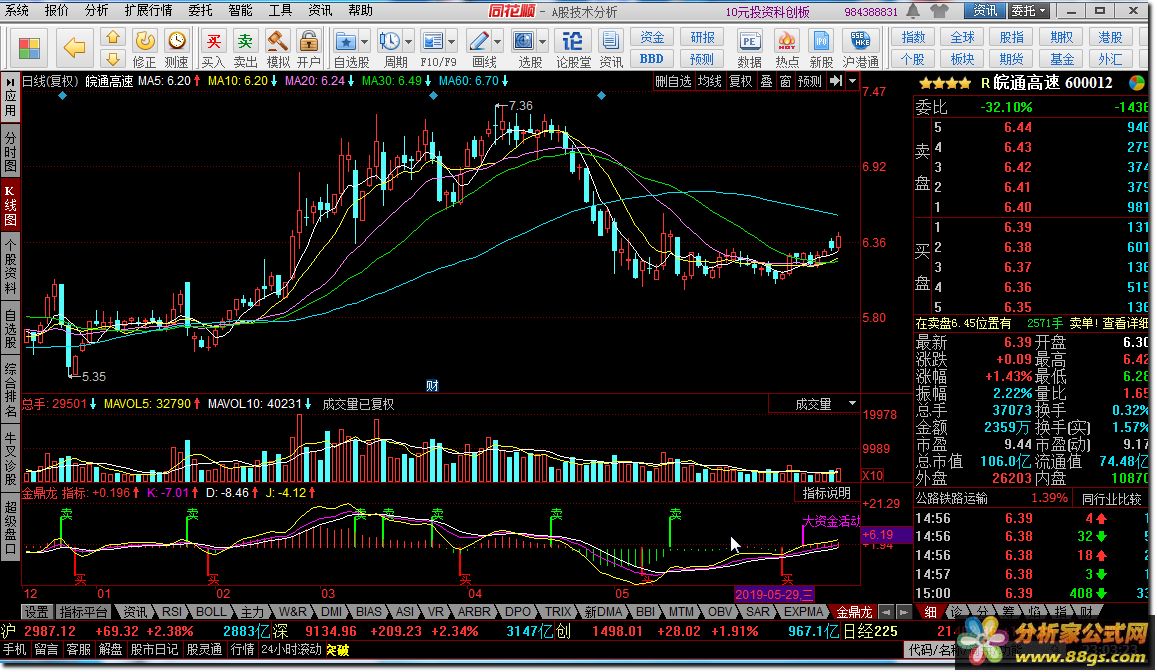Click the 同行业比较 link
This screenshot has height=672, width=1157.
point(1111,499)
